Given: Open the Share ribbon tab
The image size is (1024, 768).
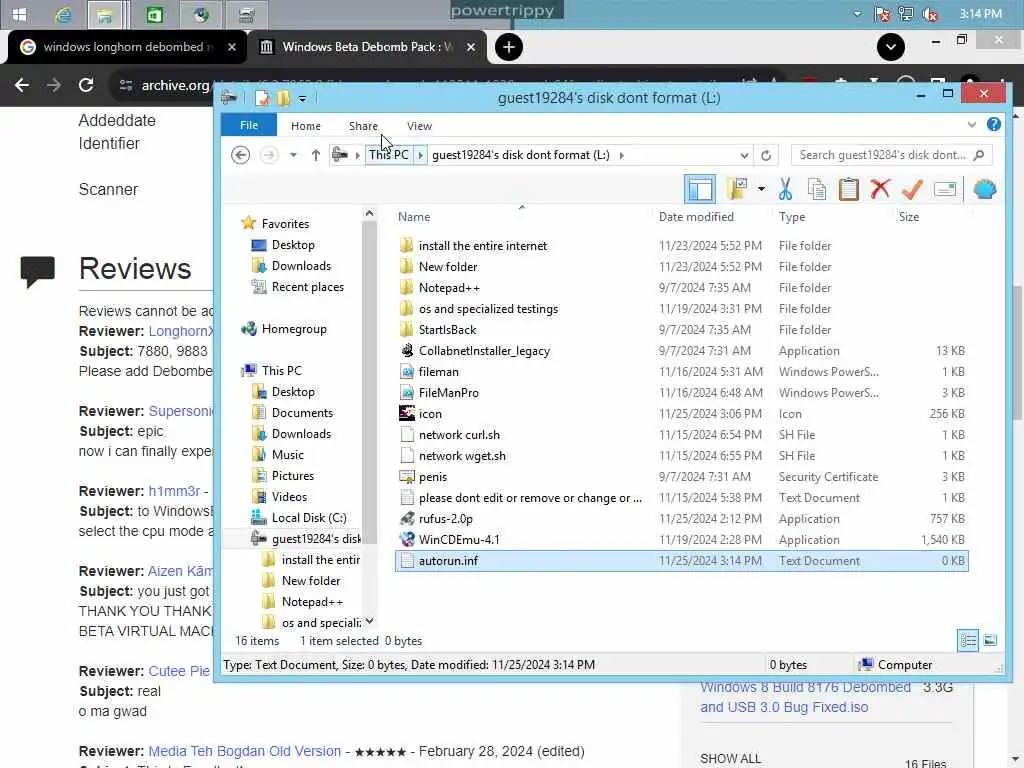Looking at the screenshot, I should [x=363, y=126].
